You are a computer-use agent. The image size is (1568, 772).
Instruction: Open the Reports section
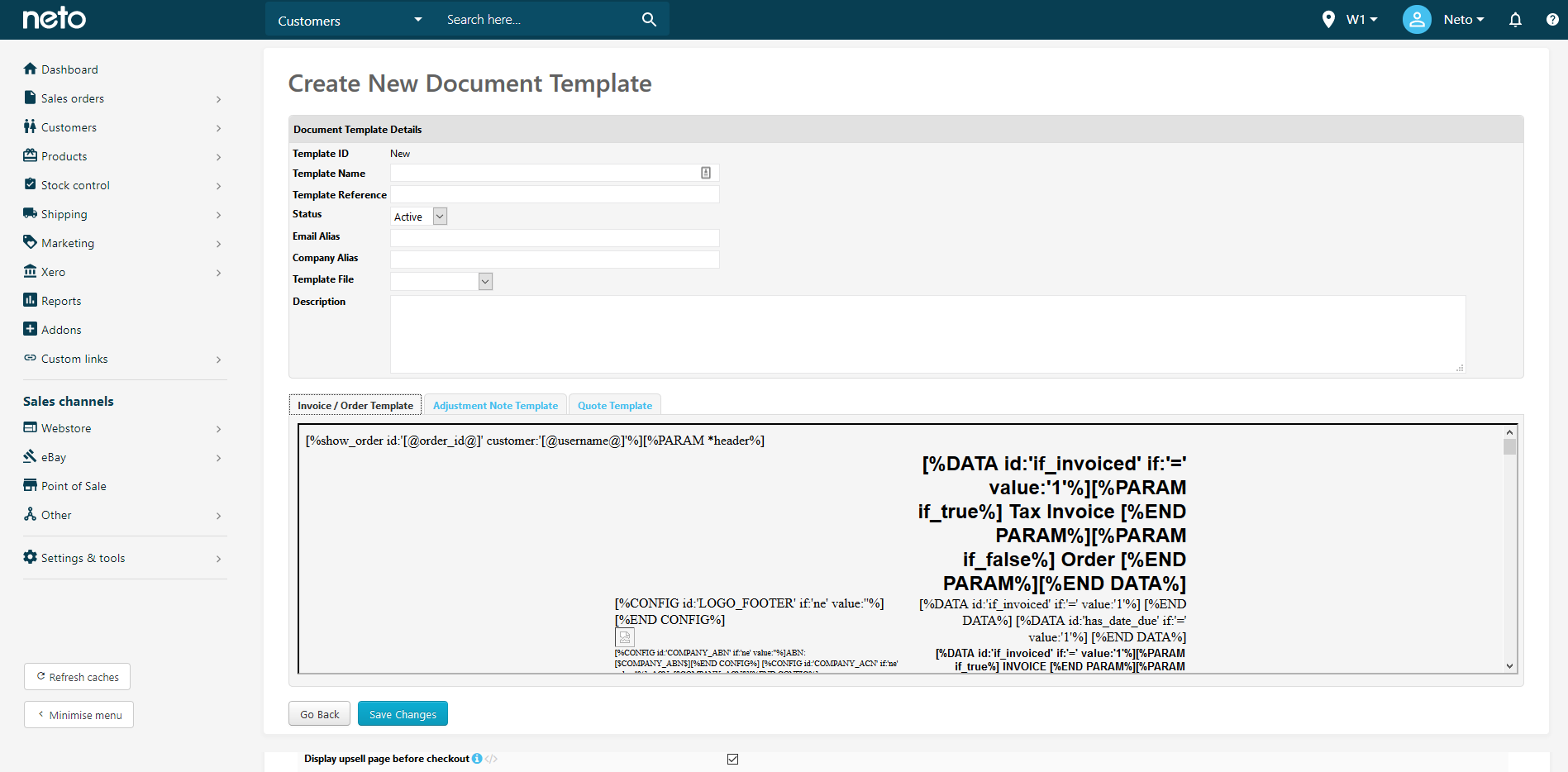click(x=61, y=301)
